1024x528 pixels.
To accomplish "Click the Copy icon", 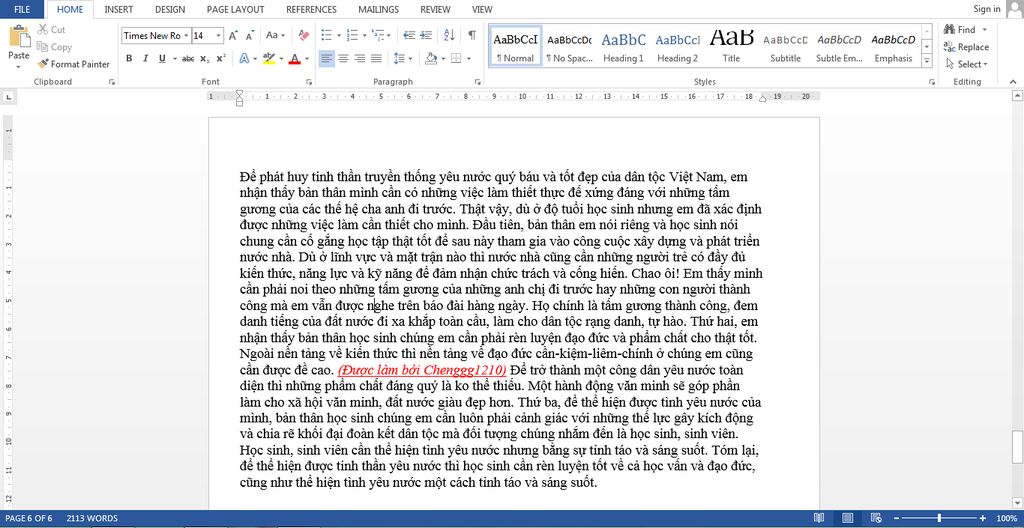I will (x=43, y=46).
